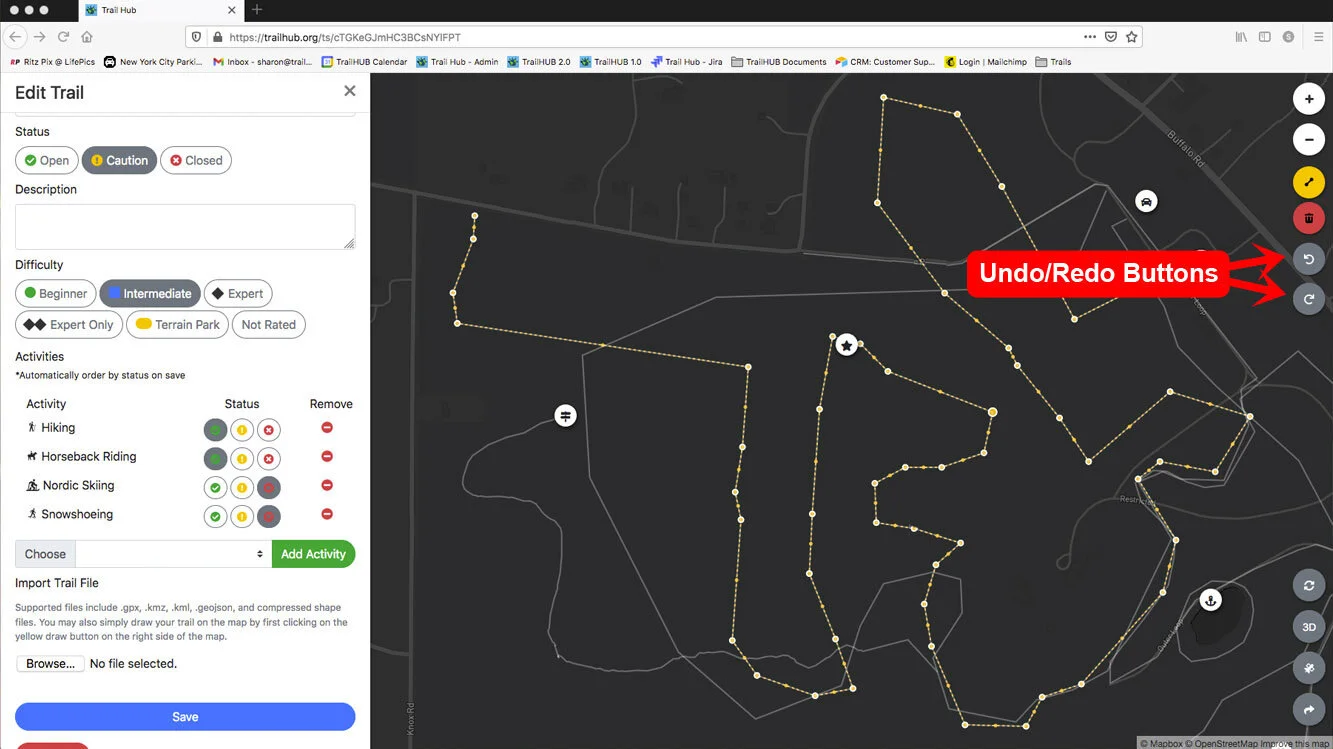Remove the Horseback Riding activity
The image size is (1333, 749).
[x=327, y=457]
